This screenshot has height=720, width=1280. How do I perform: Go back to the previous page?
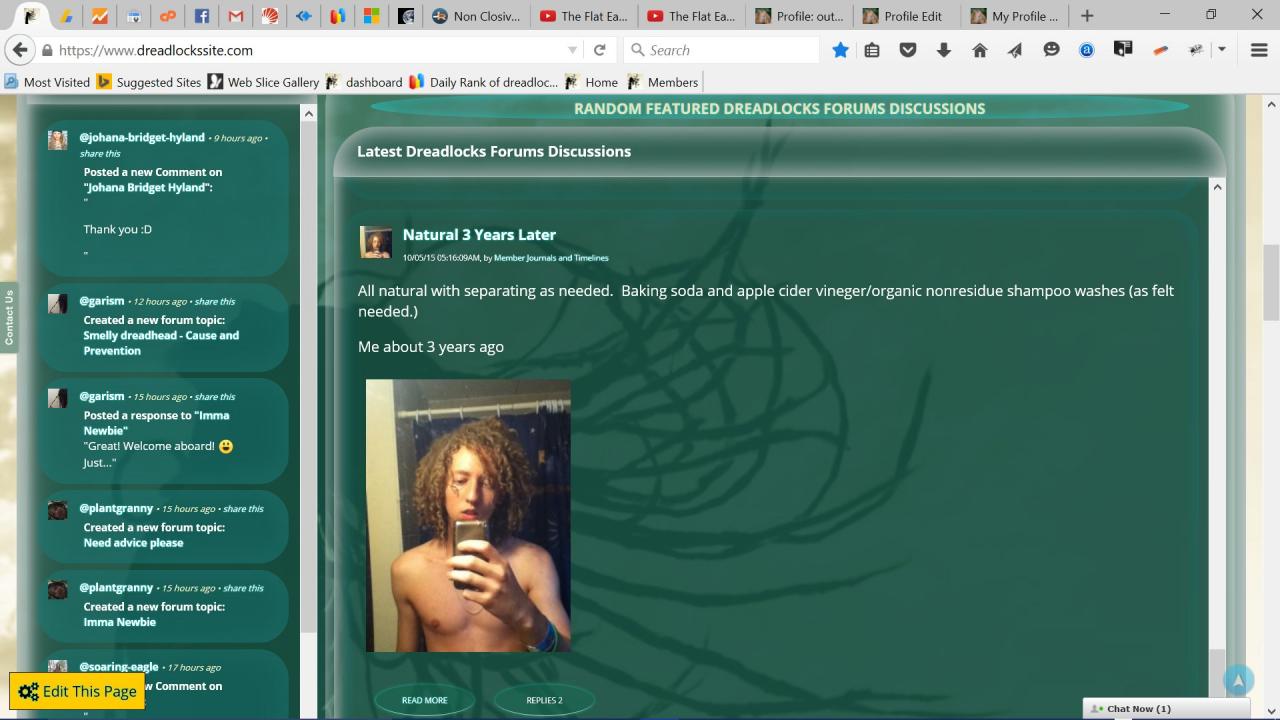[19, 50]
